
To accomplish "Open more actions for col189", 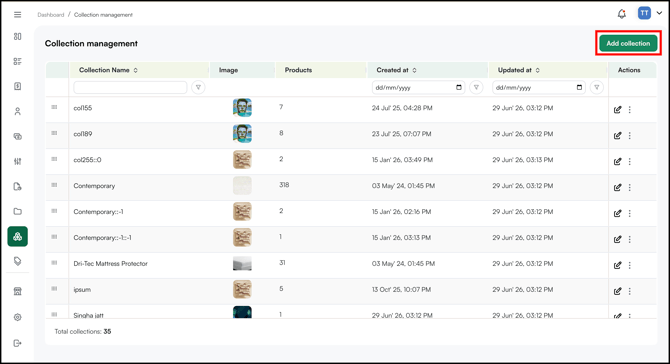I will [x=629, y=135].
